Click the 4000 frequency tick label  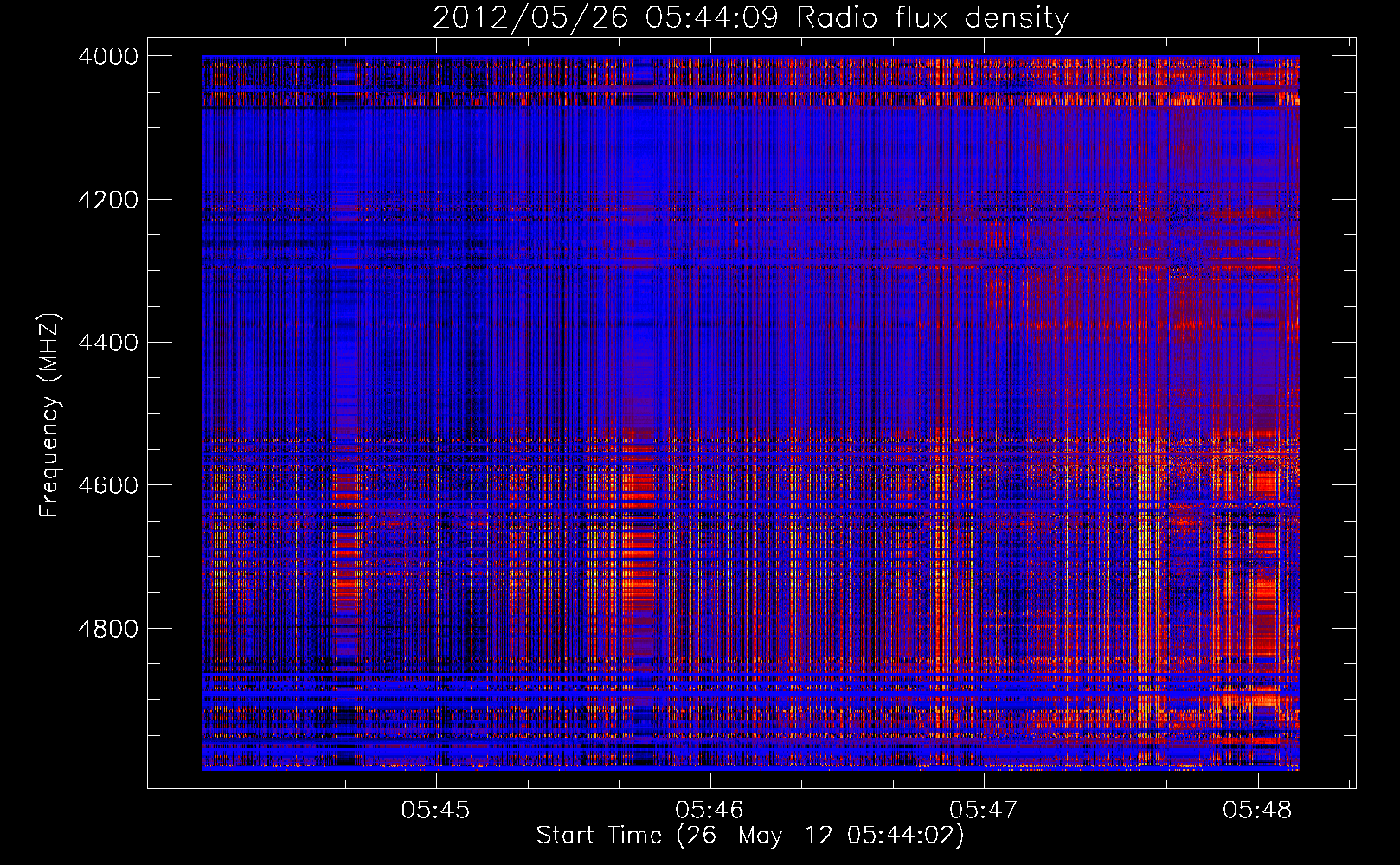coord(108,56)
